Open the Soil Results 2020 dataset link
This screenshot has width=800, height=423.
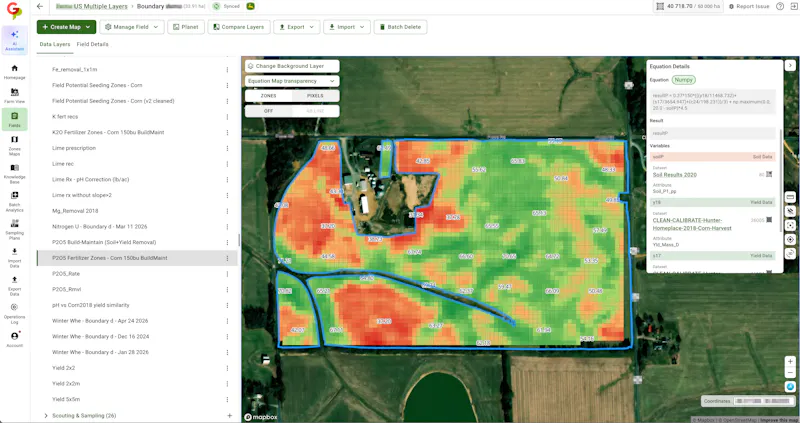(674, 175)
